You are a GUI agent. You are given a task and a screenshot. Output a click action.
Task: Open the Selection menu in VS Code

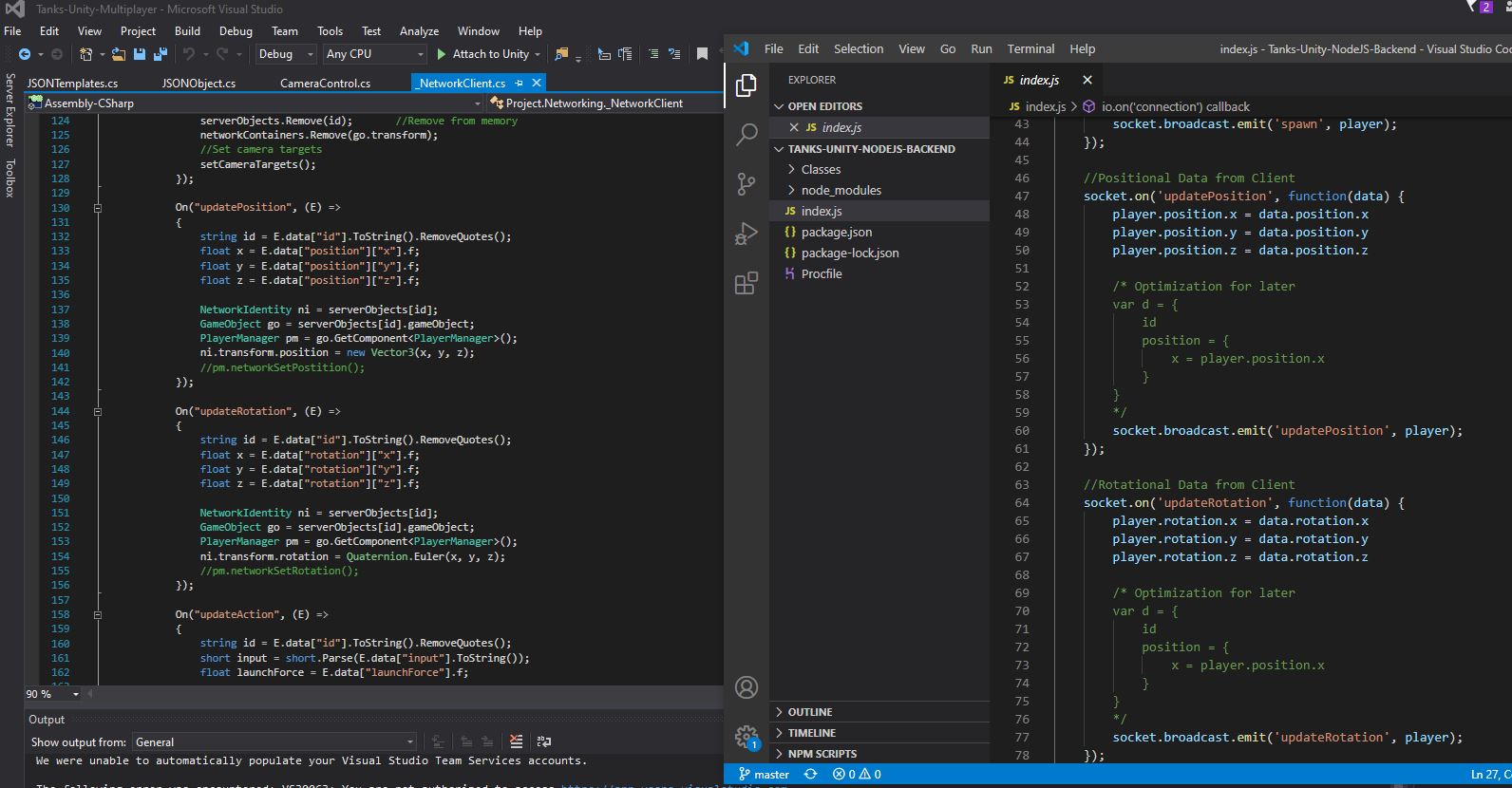(859, 48)
